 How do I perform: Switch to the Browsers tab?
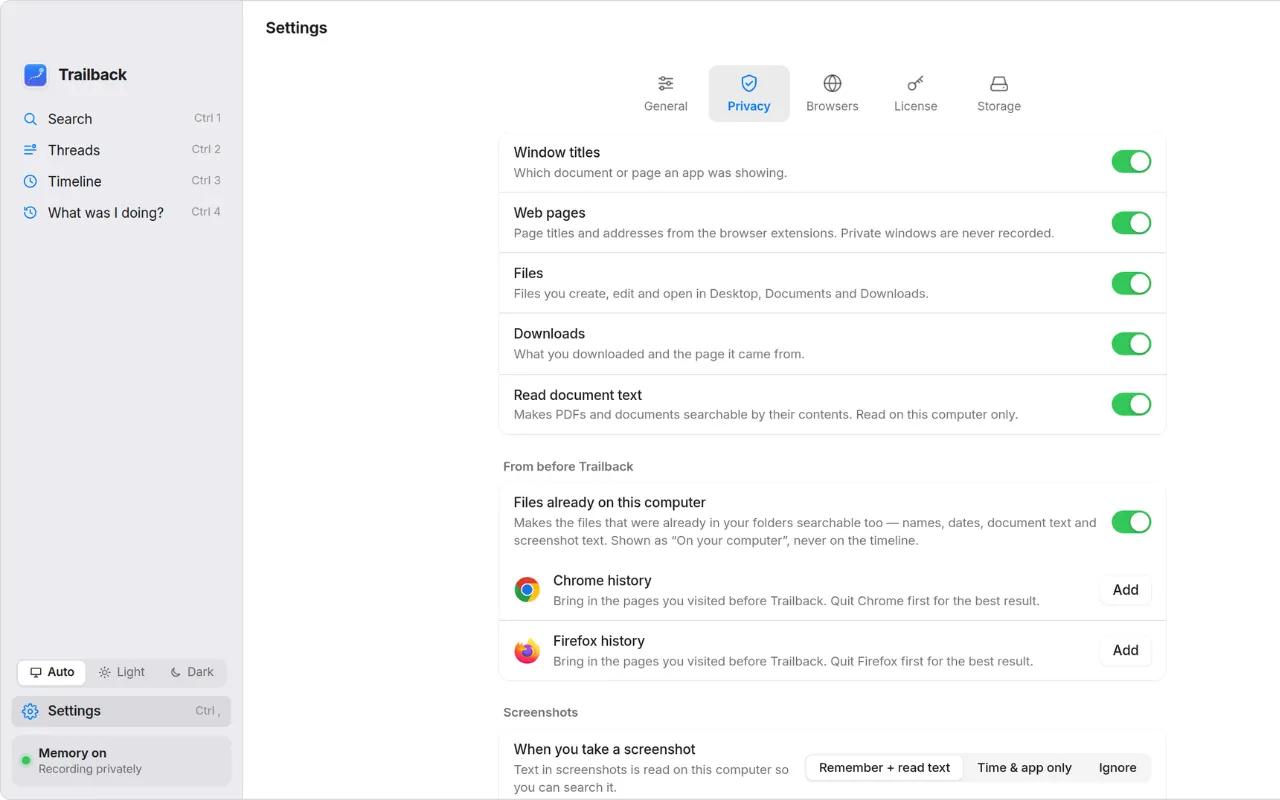pos(832,94)
